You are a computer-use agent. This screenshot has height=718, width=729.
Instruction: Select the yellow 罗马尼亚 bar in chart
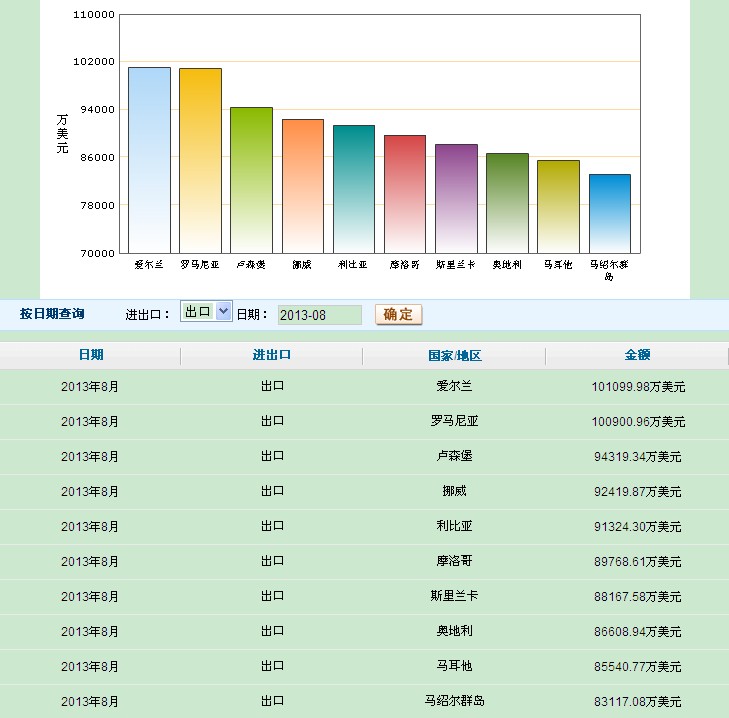pos(200,160)
